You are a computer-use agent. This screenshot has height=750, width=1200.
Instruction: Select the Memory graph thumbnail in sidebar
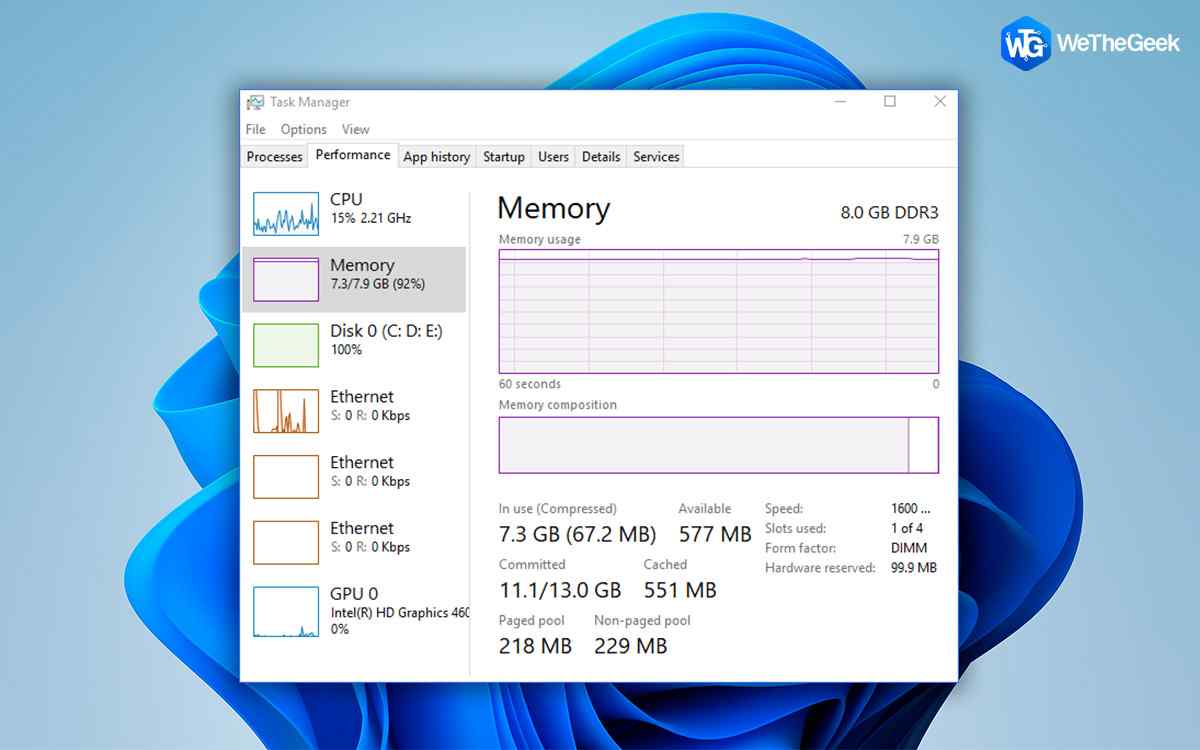[286, 279]
